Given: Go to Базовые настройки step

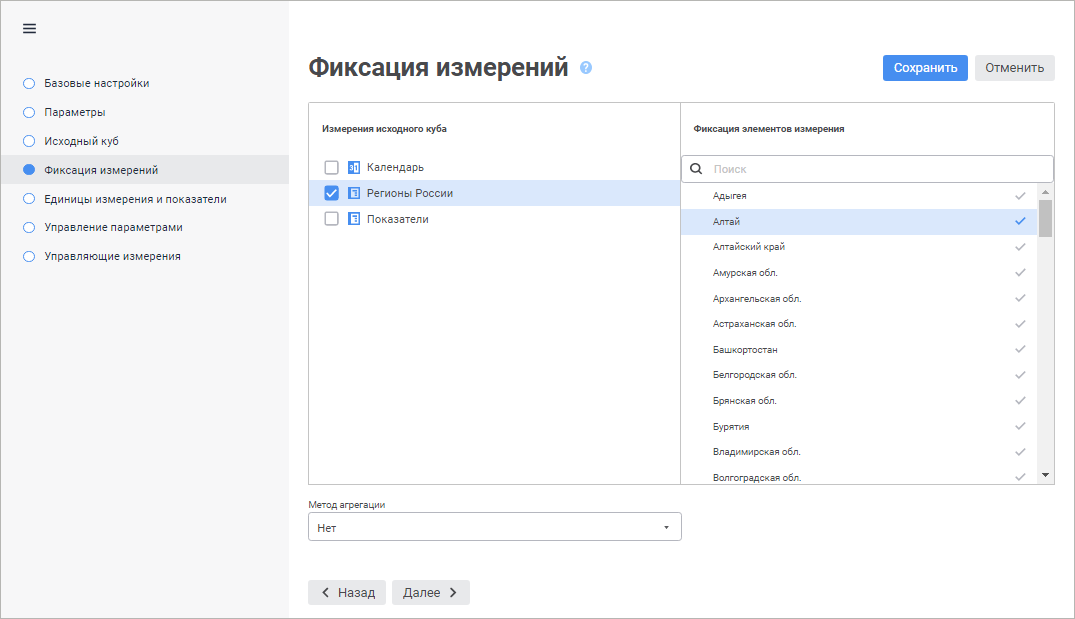Looking at the screenshot, I should click(x=96, y=83).
